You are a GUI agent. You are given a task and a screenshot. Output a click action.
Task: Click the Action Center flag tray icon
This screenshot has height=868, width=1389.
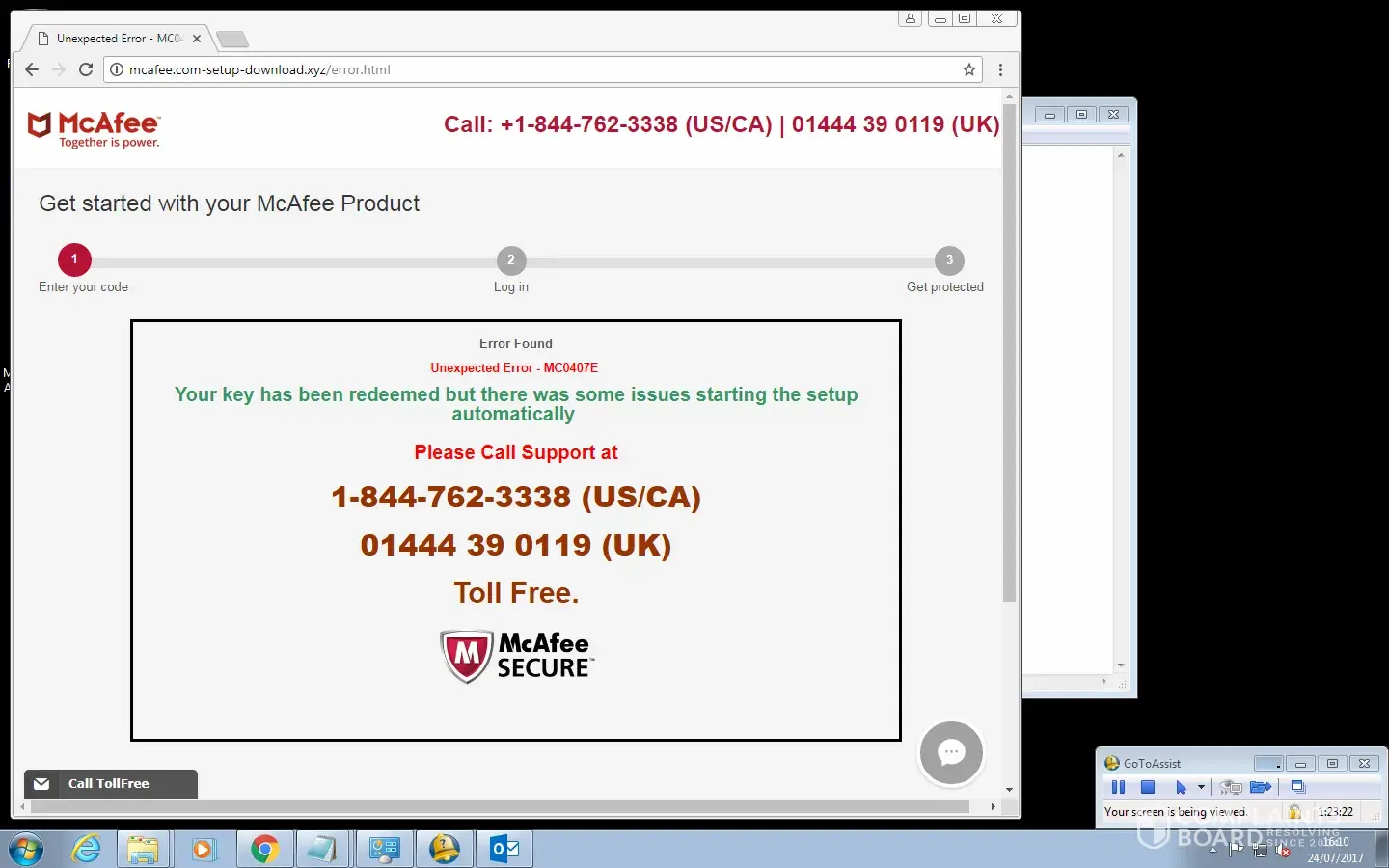click(1237, 850)
